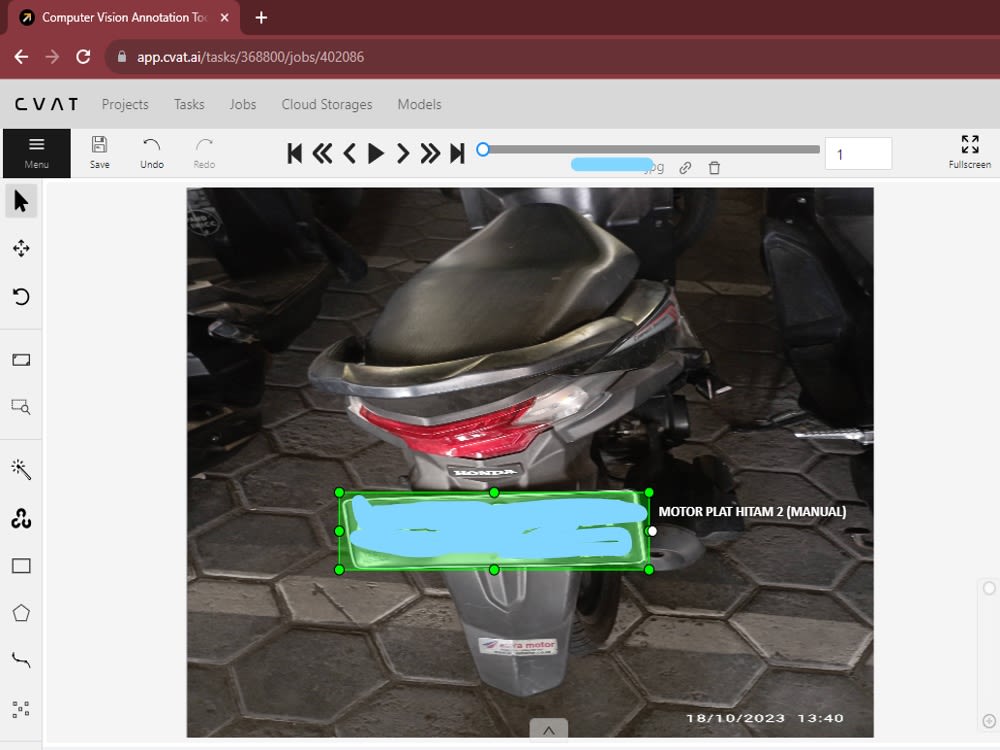1000x750 pixels.
Task: Open the Models page
Action: pos(419,104)
